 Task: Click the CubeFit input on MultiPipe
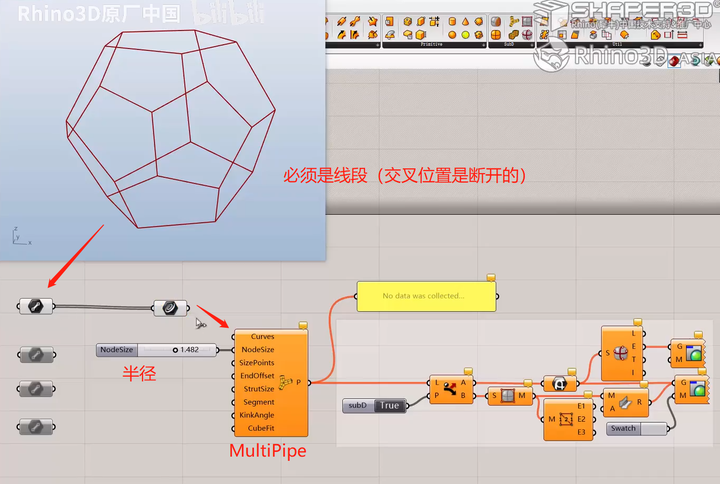[x=261, y=428]
